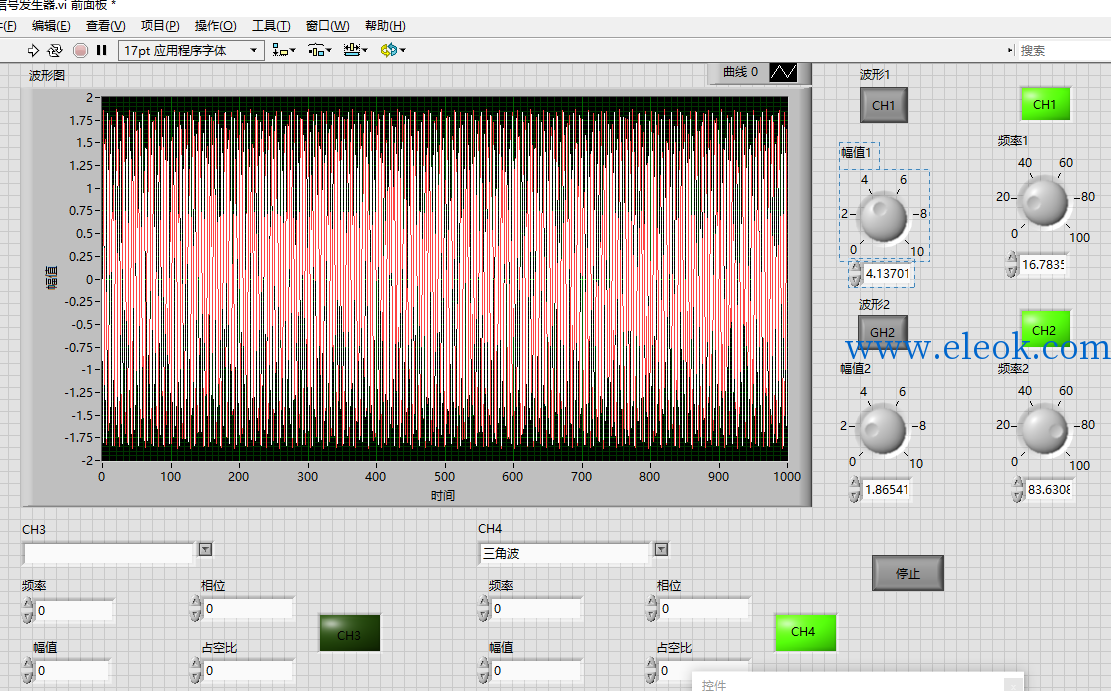This screenshot has width=1111, height=691.
Task: Click the Run Continuously icon
Action: pos(55,50)
